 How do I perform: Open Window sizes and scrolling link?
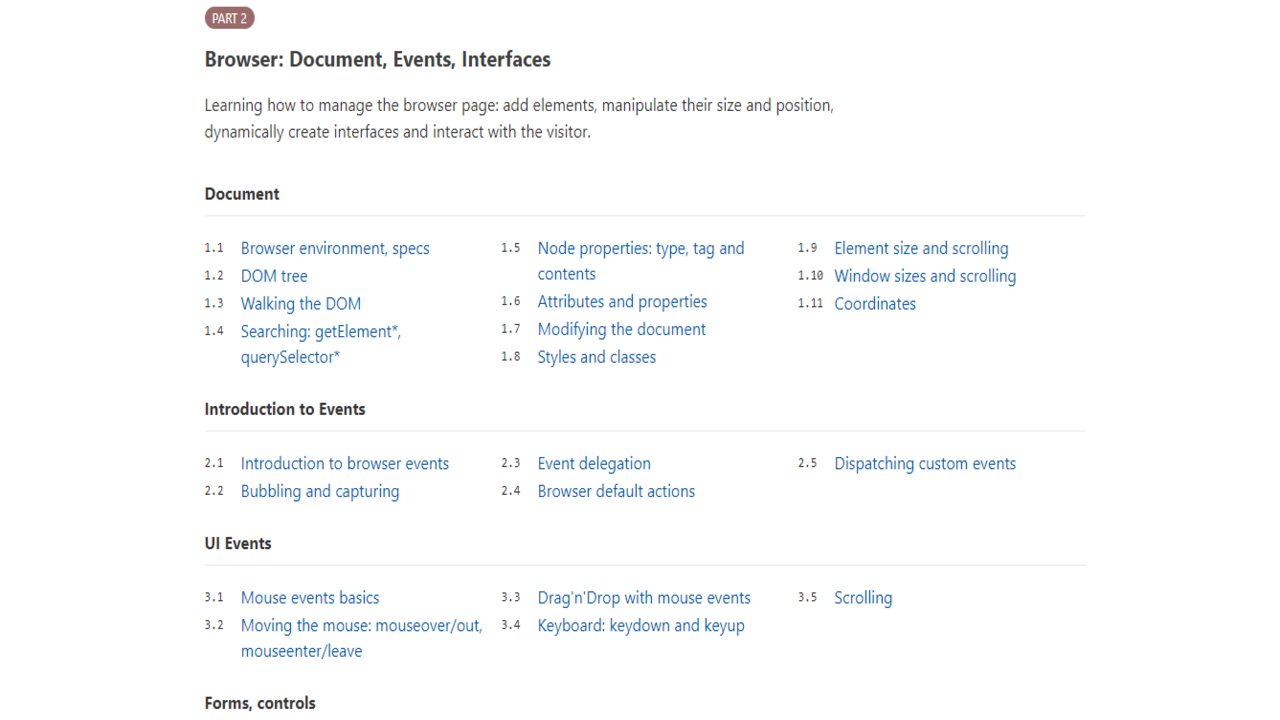[x=925, y=276]
